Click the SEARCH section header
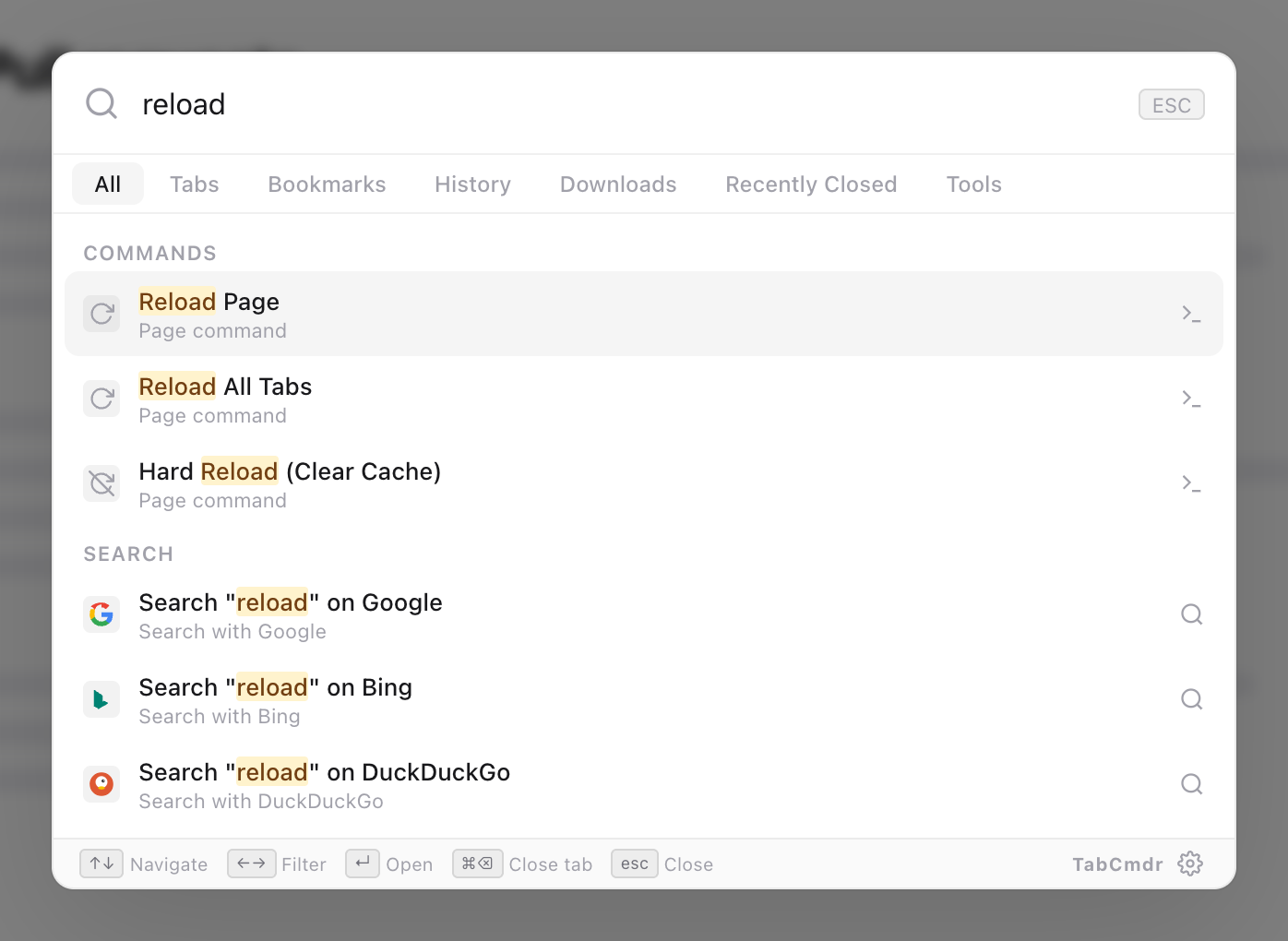The image size is (1288, 941). point(128,554)
